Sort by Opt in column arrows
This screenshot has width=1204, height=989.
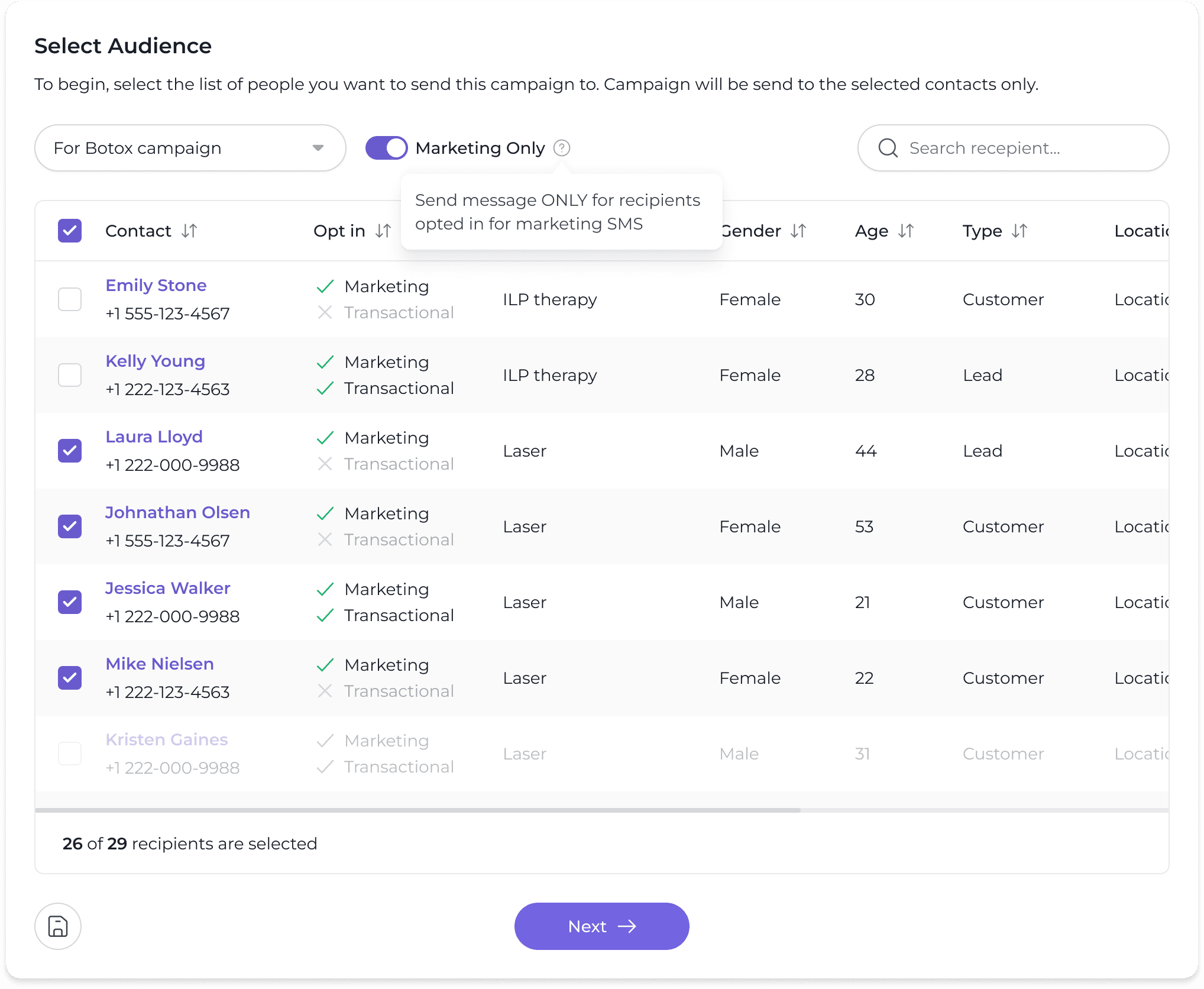click(x=383, y=231)
